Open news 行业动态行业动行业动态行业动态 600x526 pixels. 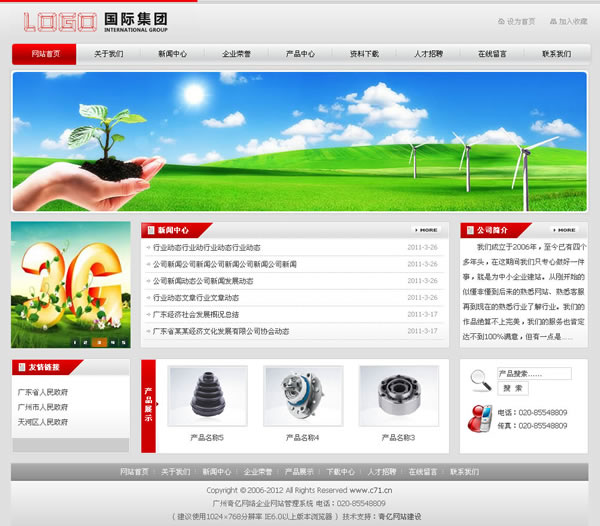(x=207, y=248)
